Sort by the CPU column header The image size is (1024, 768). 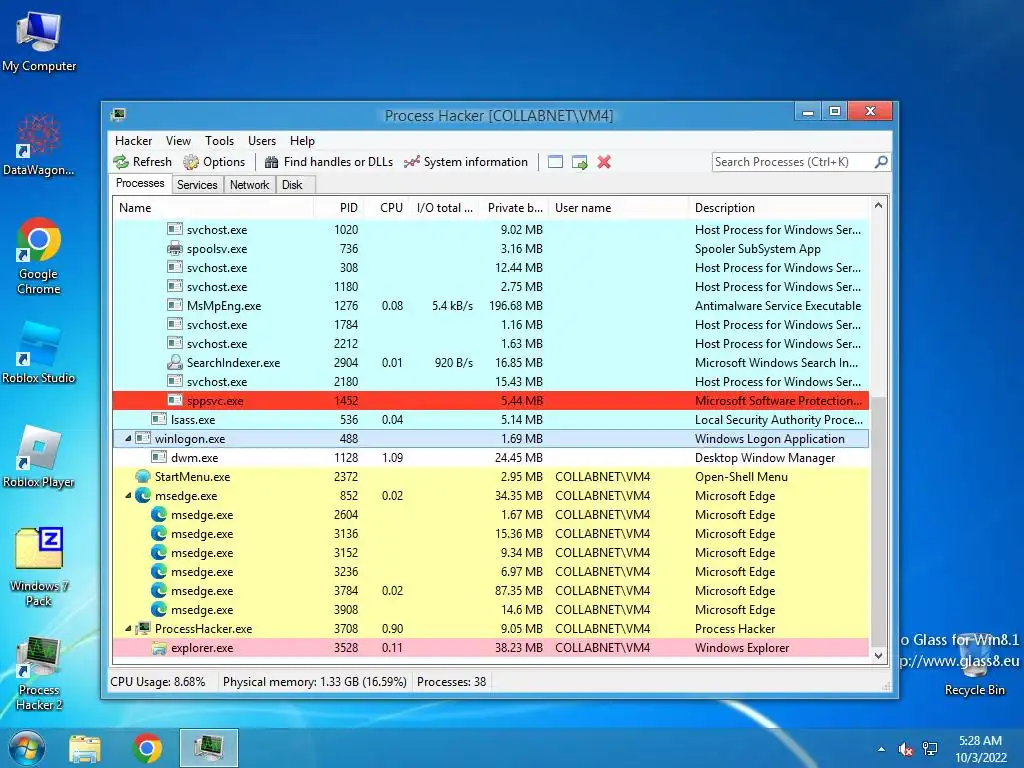coord(387,208)
